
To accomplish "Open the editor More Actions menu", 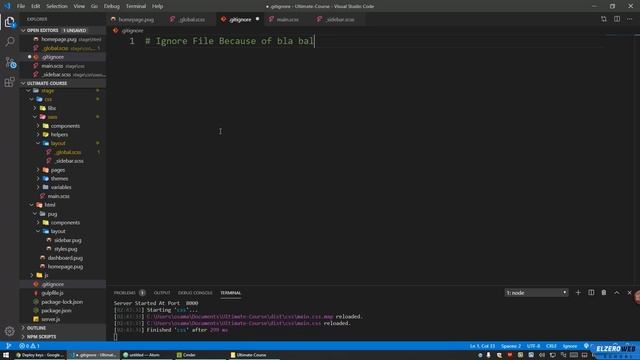I will pyautogui.click(x=630, y=19).
